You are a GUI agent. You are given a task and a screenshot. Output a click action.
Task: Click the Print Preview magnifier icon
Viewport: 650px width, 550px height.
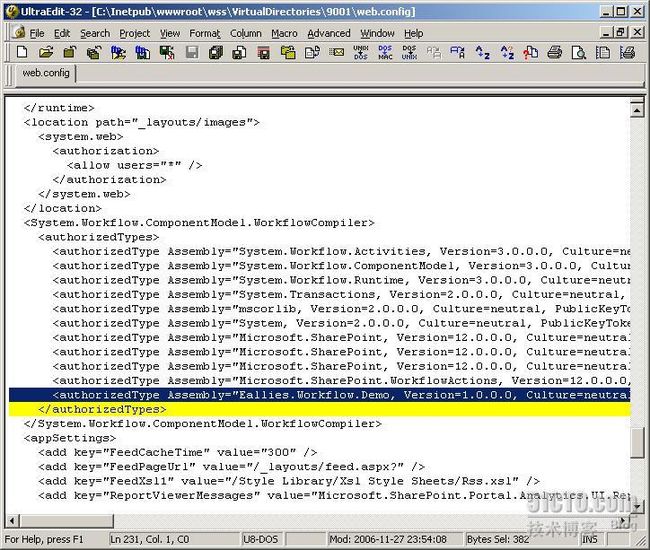pos(579,53)
